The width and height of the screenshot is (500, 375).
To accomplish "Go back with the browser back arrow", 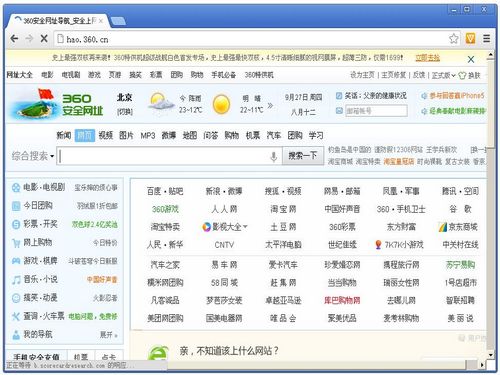I will 14,39.
